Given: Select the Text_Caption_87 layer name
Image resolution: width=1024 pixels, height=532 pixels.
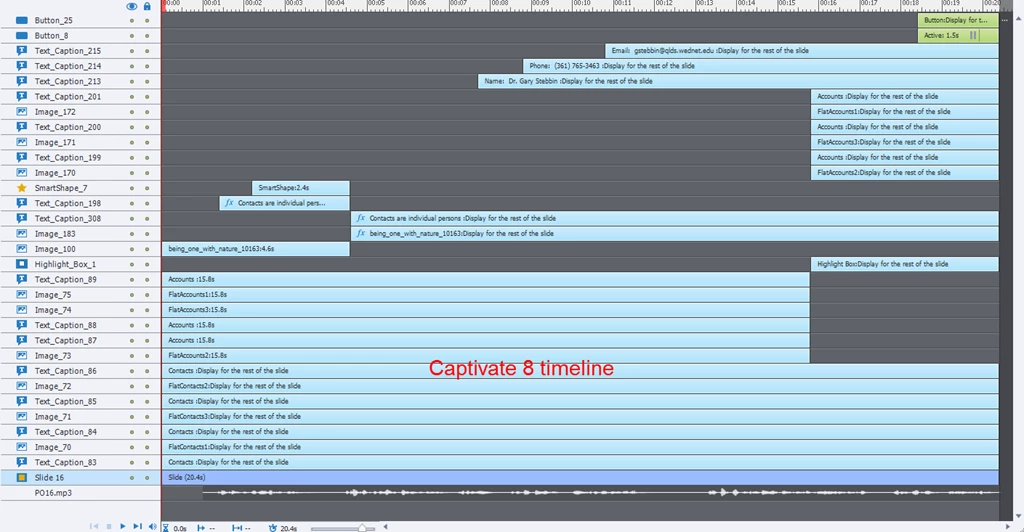Looking at the screenshot, I should pos(65,340).
